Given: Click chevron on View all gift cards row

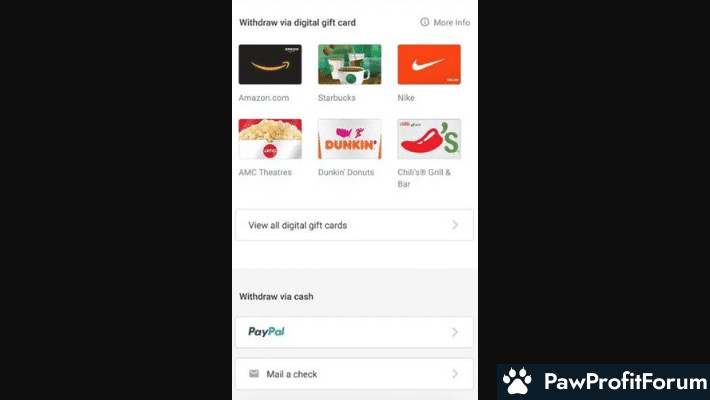Looking at the screenshot, I should pos(455,225).
